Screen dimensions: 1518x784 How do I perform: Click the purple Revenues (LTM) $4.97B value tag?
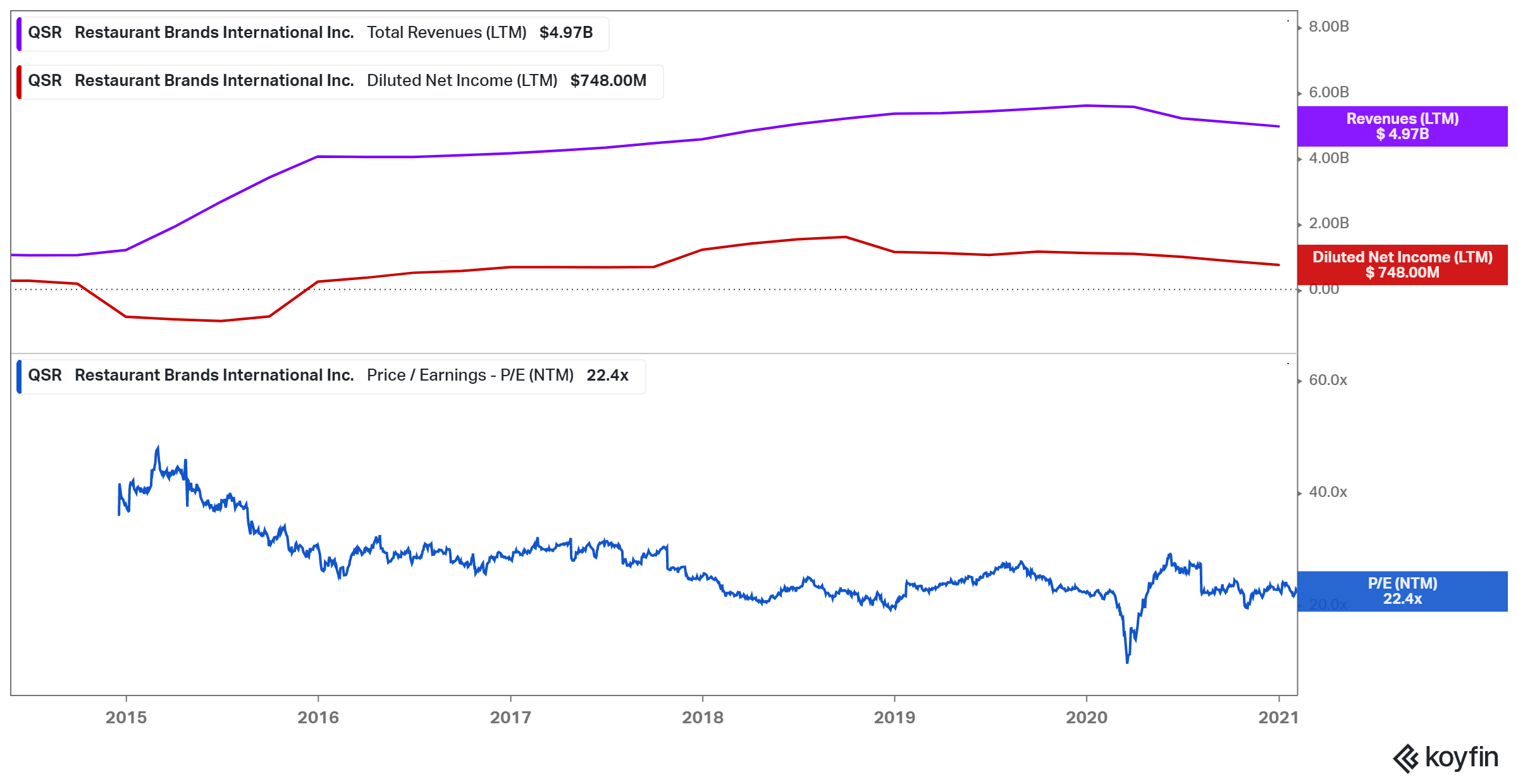click(x=1402, y=126)
